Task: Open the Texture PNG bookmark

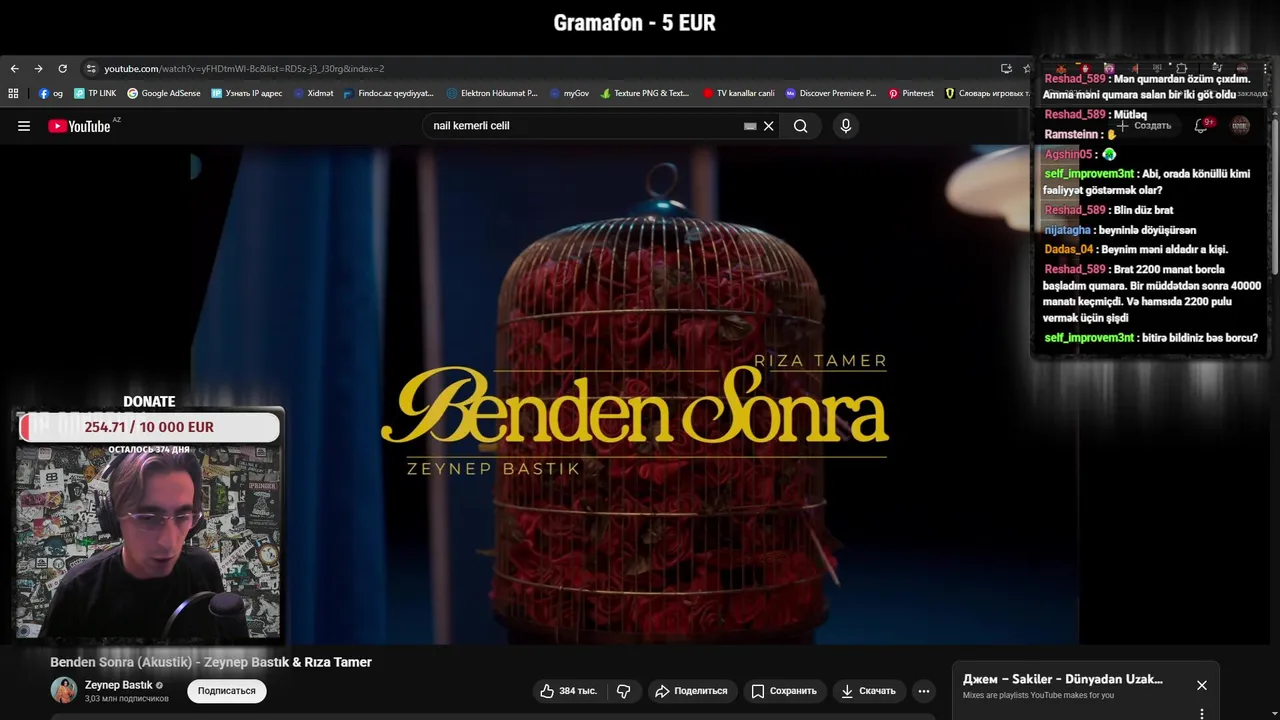Action: click(x=645, y=93)
